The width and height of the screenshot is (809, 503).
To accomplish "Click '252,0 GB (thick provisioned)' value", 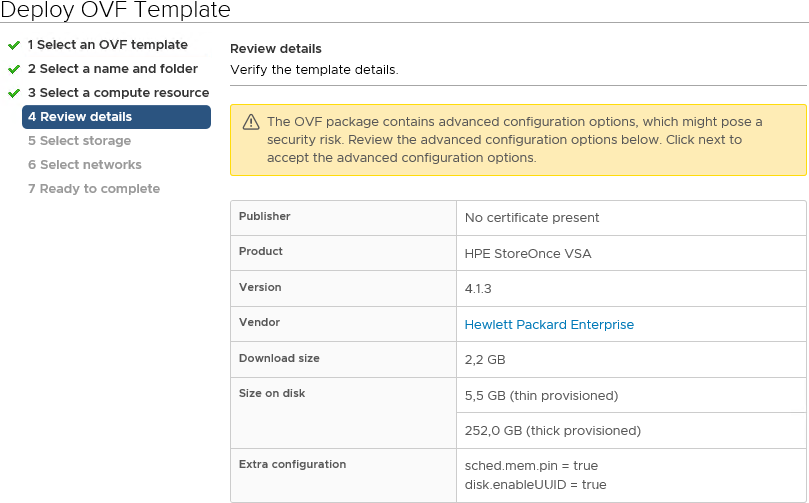I will [553, 431].
